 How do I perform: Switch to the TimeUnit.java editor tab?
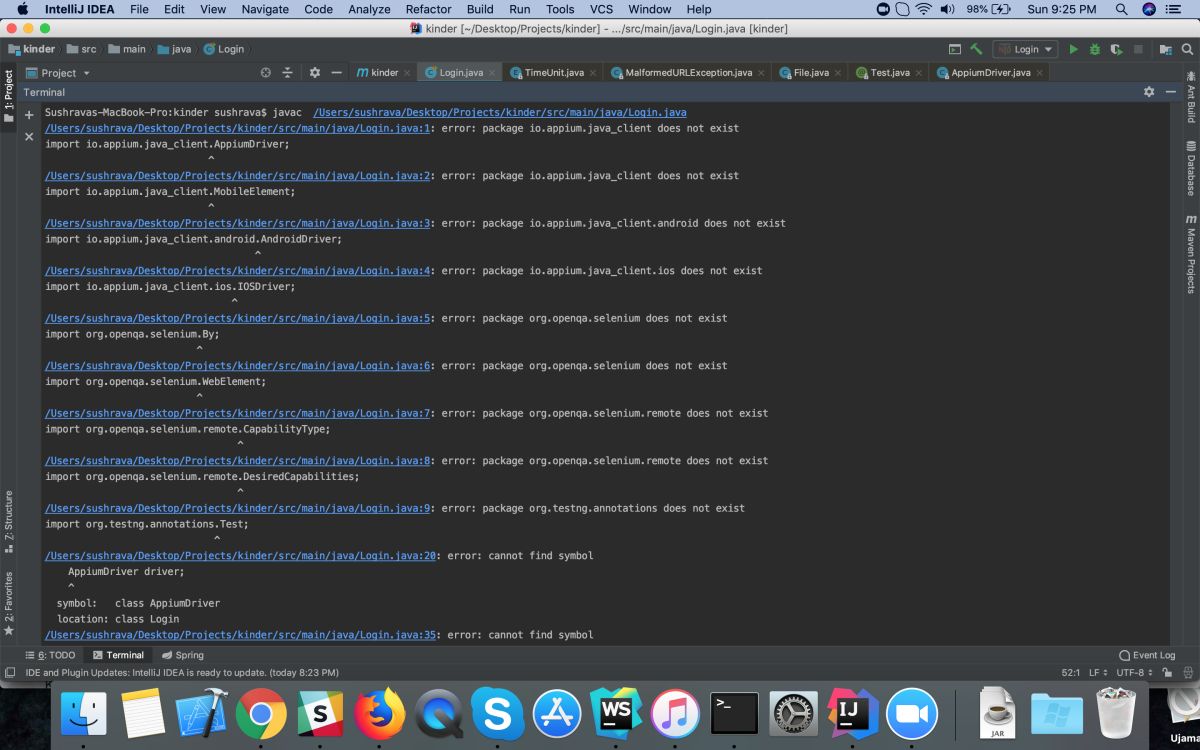(554, 73)
